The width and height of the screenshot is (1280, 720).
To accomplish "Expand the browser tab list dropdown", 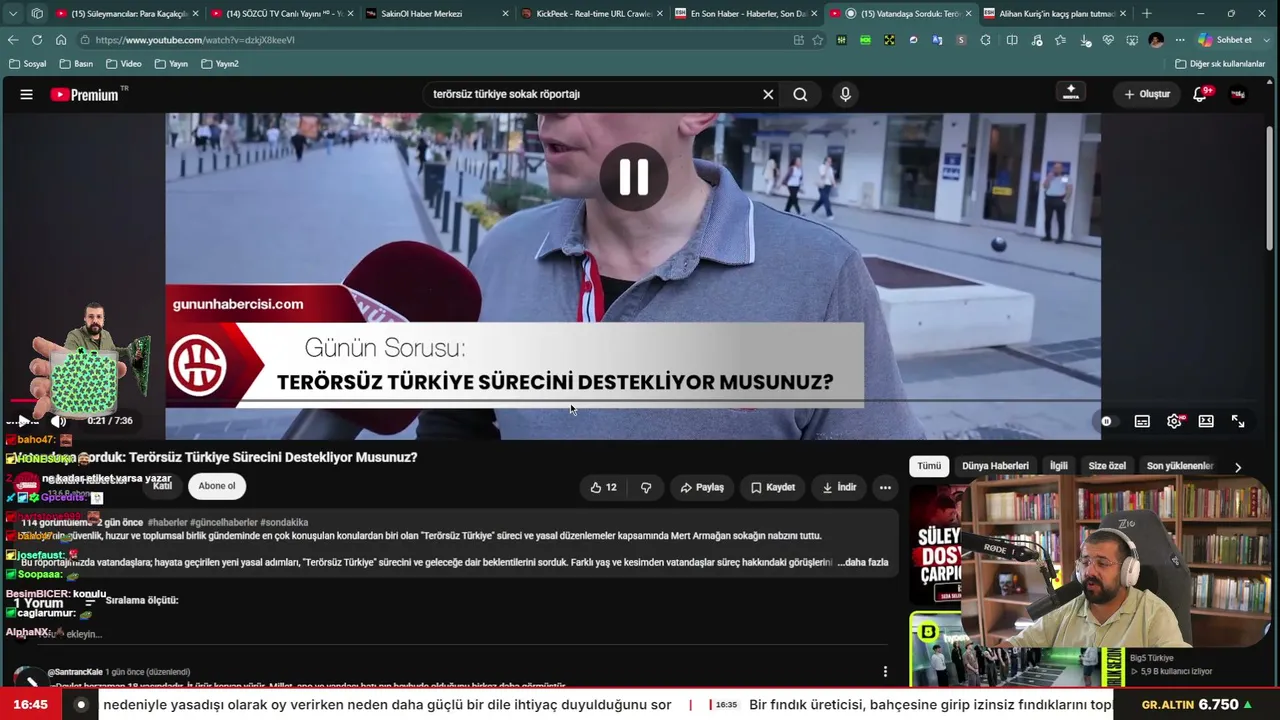I will (x=13, y=14).
